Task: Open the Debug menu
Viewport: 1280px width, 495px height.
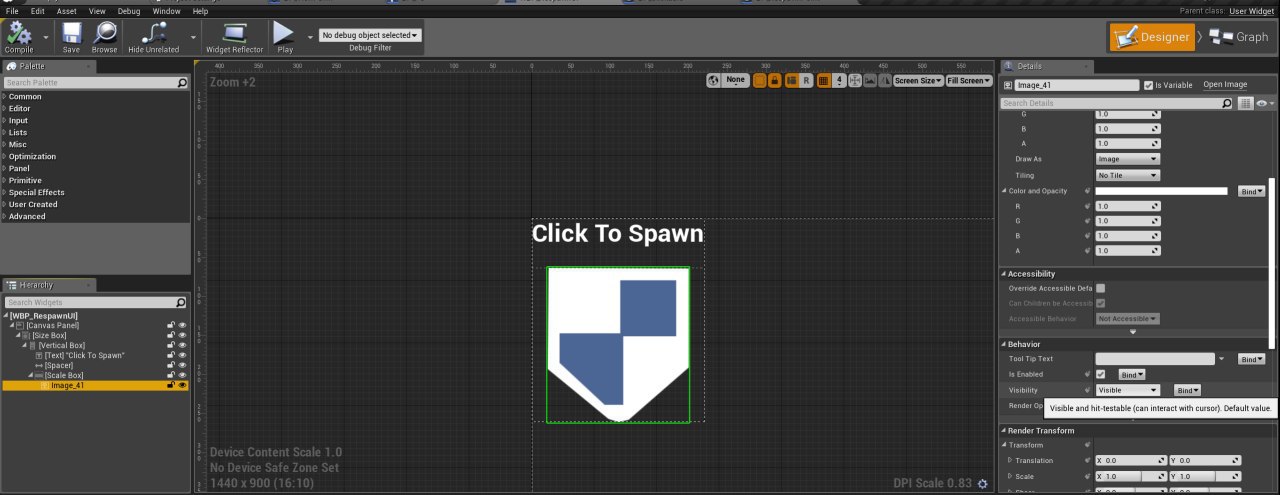Action: click(129, 11)
